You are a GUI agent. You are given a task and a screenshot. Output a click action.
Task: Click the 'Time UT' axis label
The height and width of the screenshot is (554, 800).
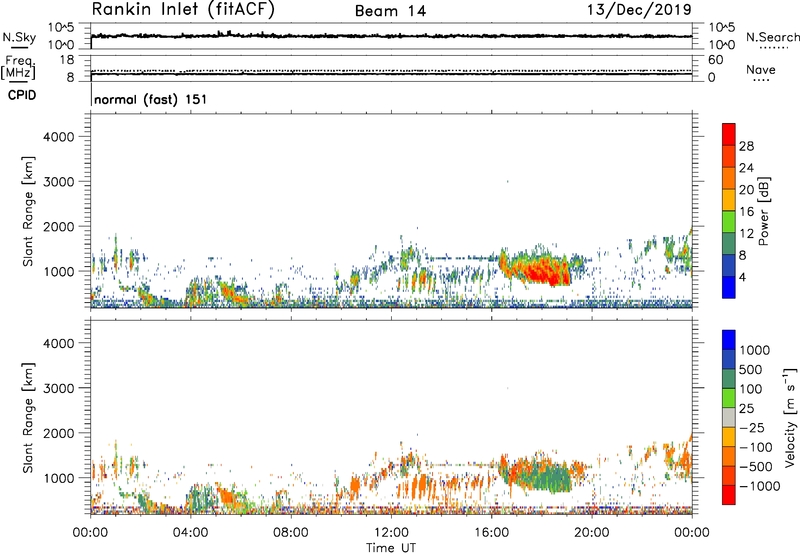[x=391, y=548]
